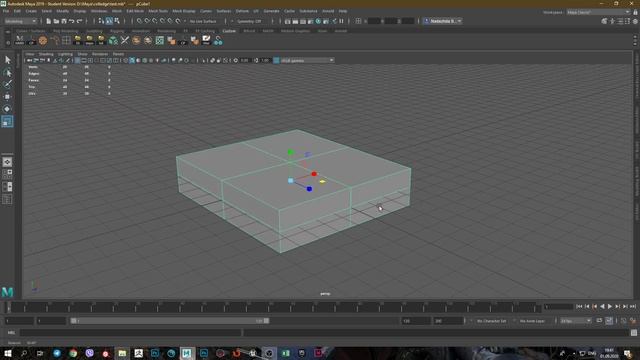
Task: Toggle textured display in viewport
Action: 151,60
